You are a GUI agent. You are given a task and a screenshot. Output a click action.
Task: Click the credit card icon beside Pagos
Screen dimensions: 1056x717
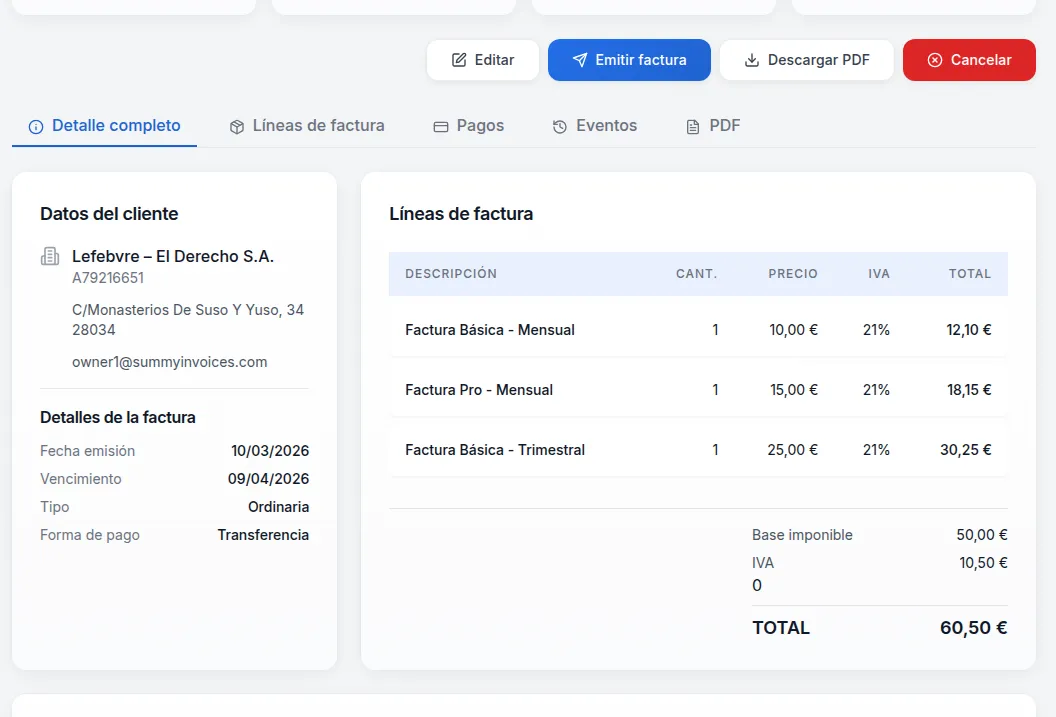[440, 127]
